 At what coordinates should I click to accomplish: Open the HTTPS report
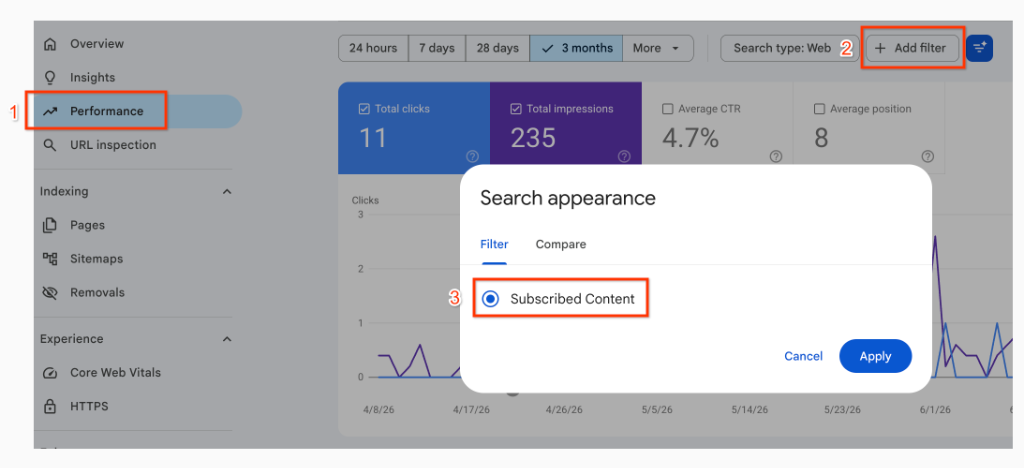[89, 407]
